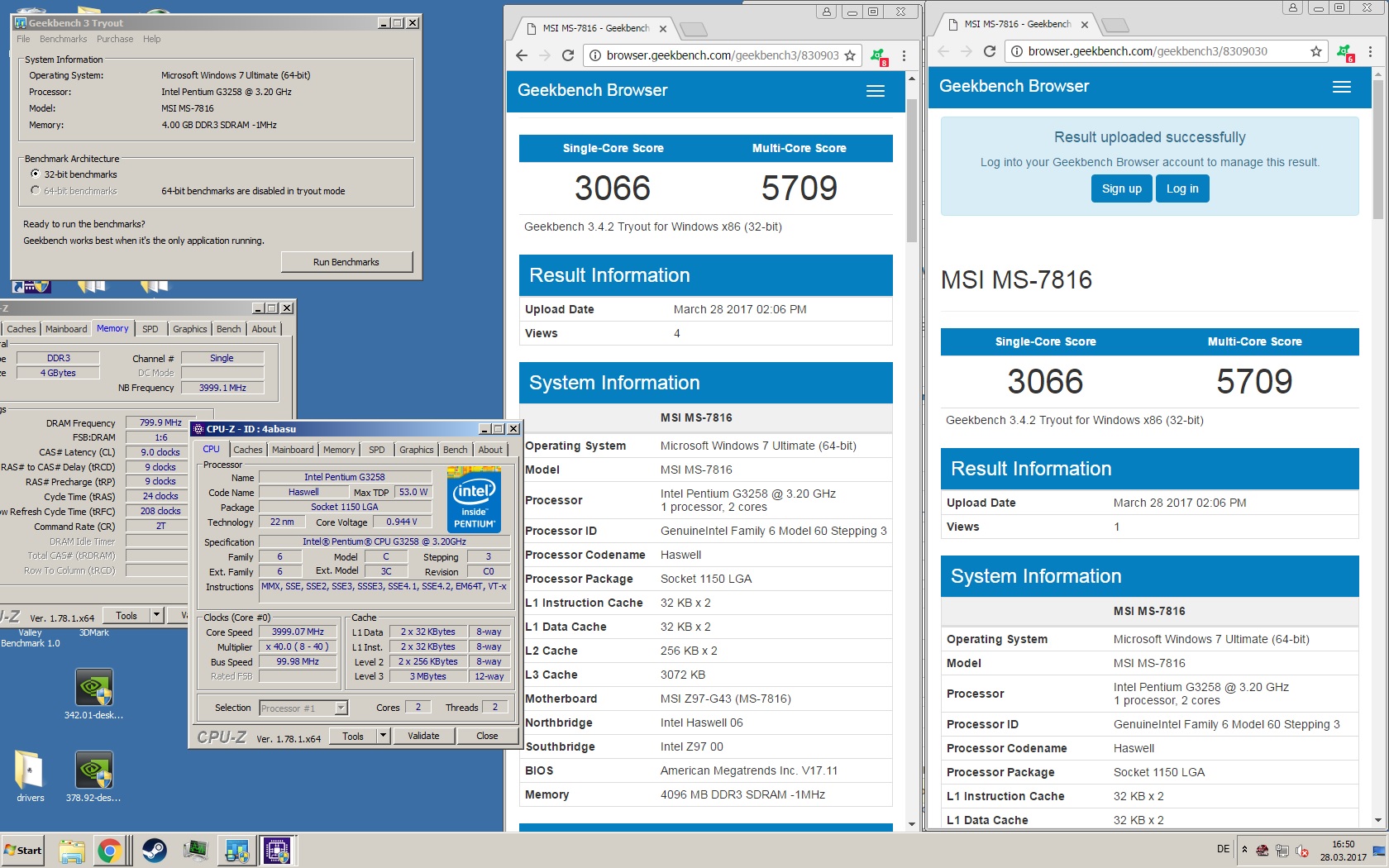Screen dimensions: 1389x868
Task: Close left MSI MS-7816 browser tab
Action: pos(662,29)
